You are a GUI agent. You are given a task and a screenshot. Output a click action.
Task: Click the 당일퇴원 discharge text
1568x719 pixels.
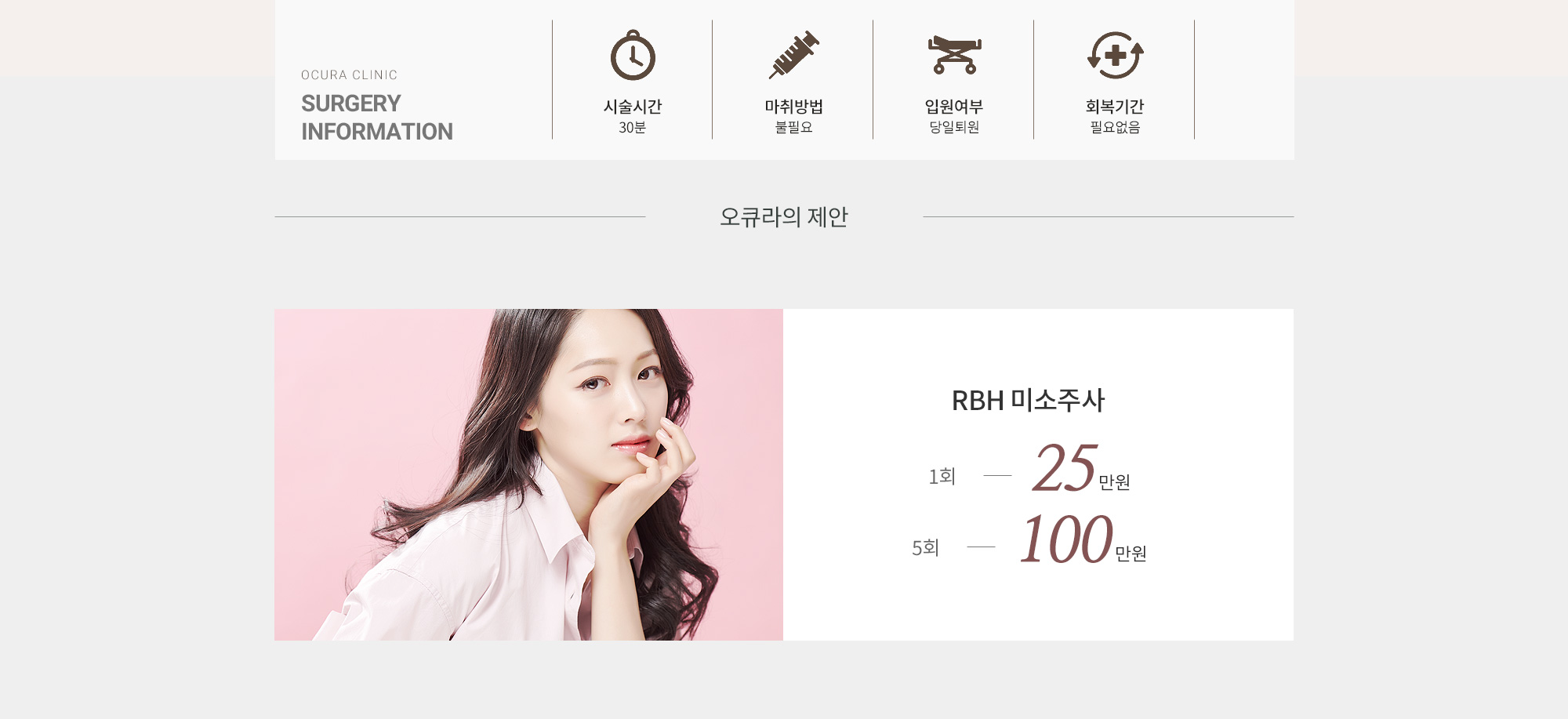pyautogui.click(x=954, y=127)
